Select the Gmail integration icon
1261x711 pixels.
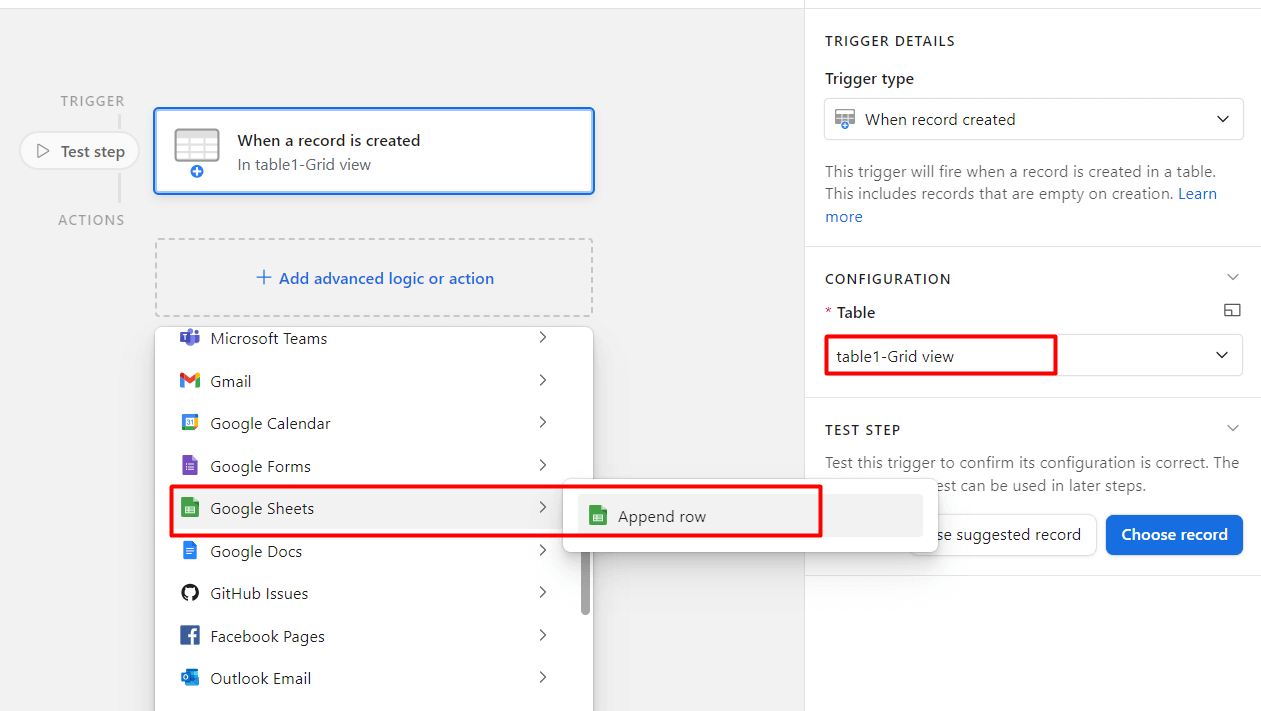(x=190, y=380)
